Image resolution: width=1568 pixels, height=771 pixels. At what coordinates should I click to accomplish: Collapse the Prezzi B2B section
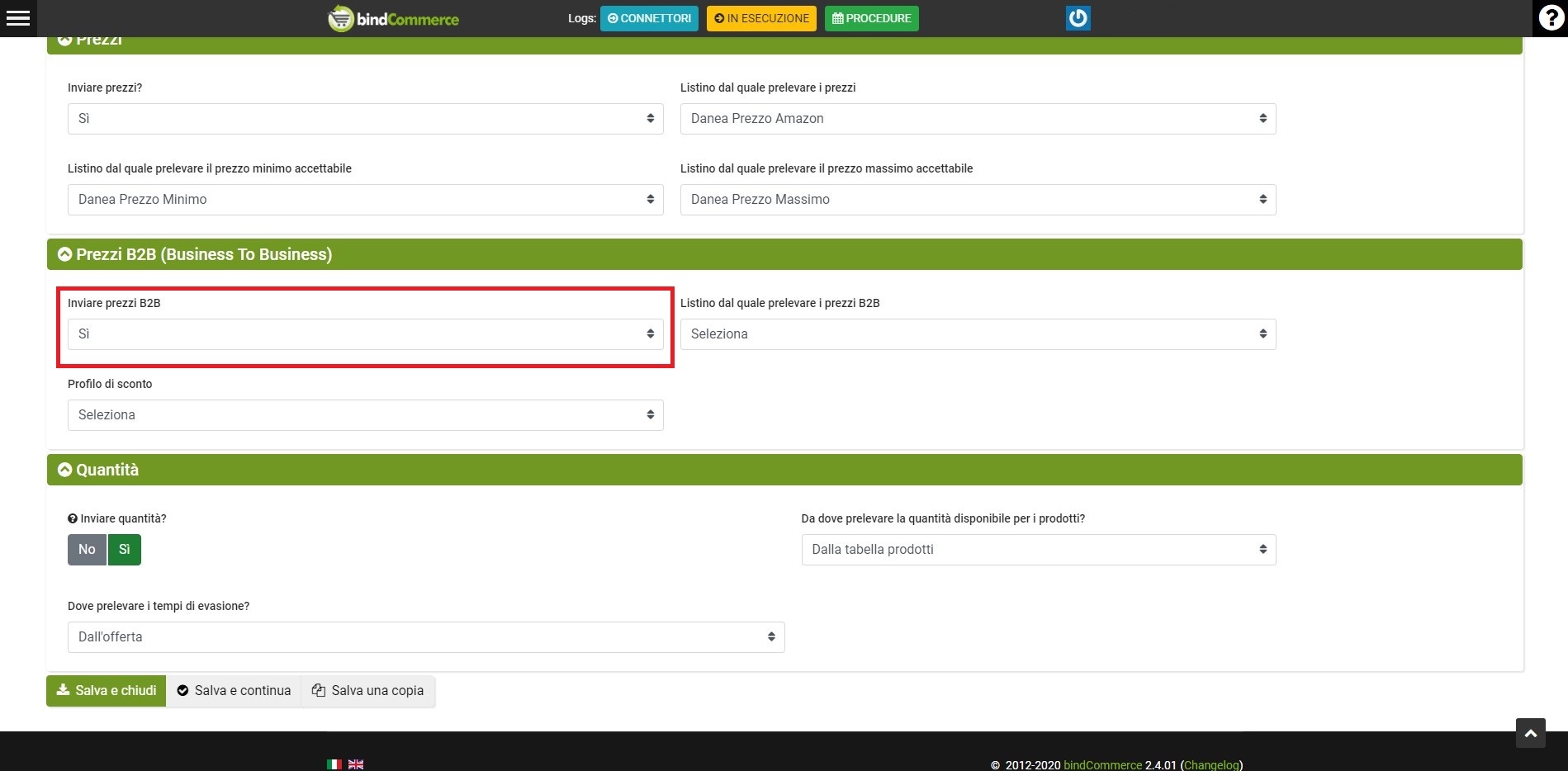tap(65, 254)
